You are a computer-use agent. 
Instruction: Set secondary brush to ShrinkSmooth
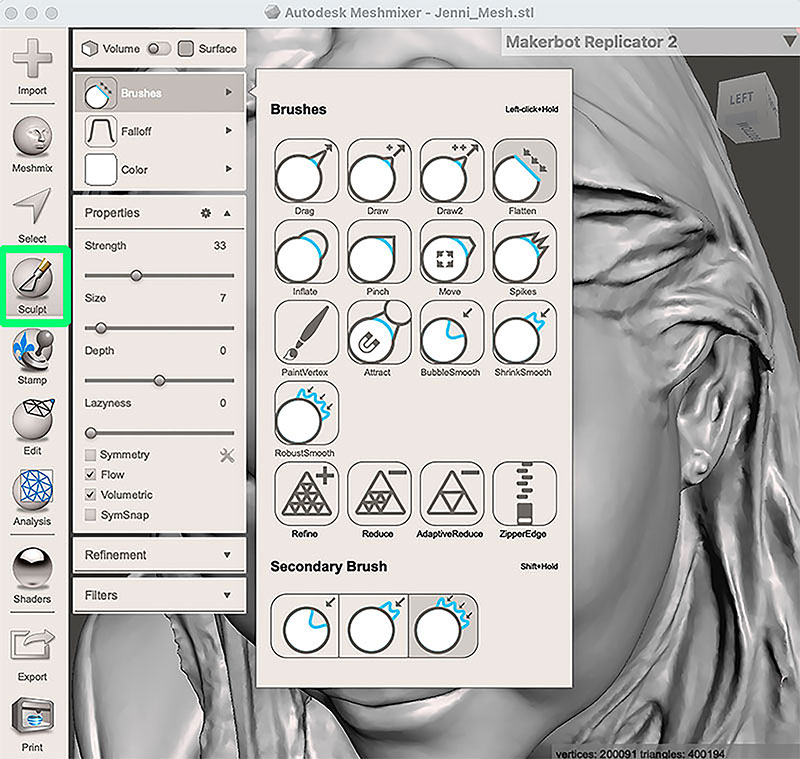[373, 625]
